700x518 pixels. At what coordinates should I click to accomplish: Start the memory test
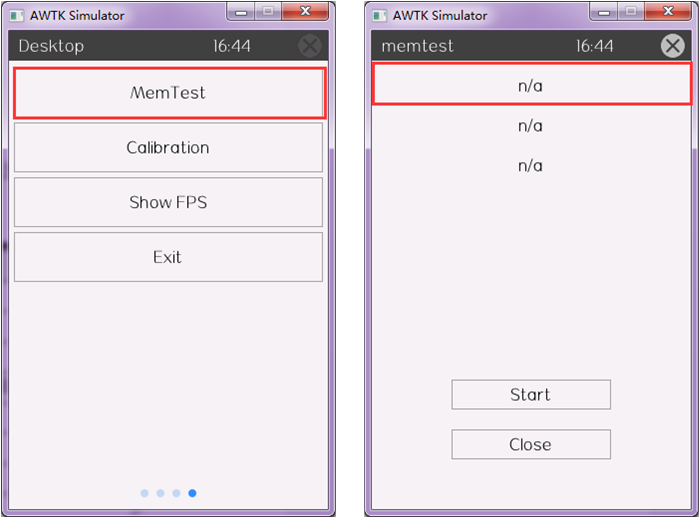(x=531, y=394)
